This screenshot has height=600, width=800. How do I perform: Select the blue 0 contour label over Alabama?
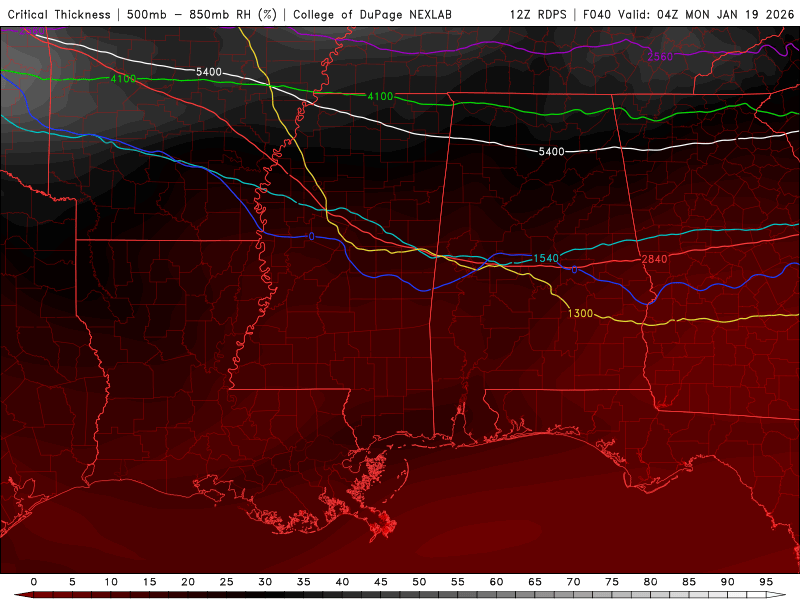574,270
